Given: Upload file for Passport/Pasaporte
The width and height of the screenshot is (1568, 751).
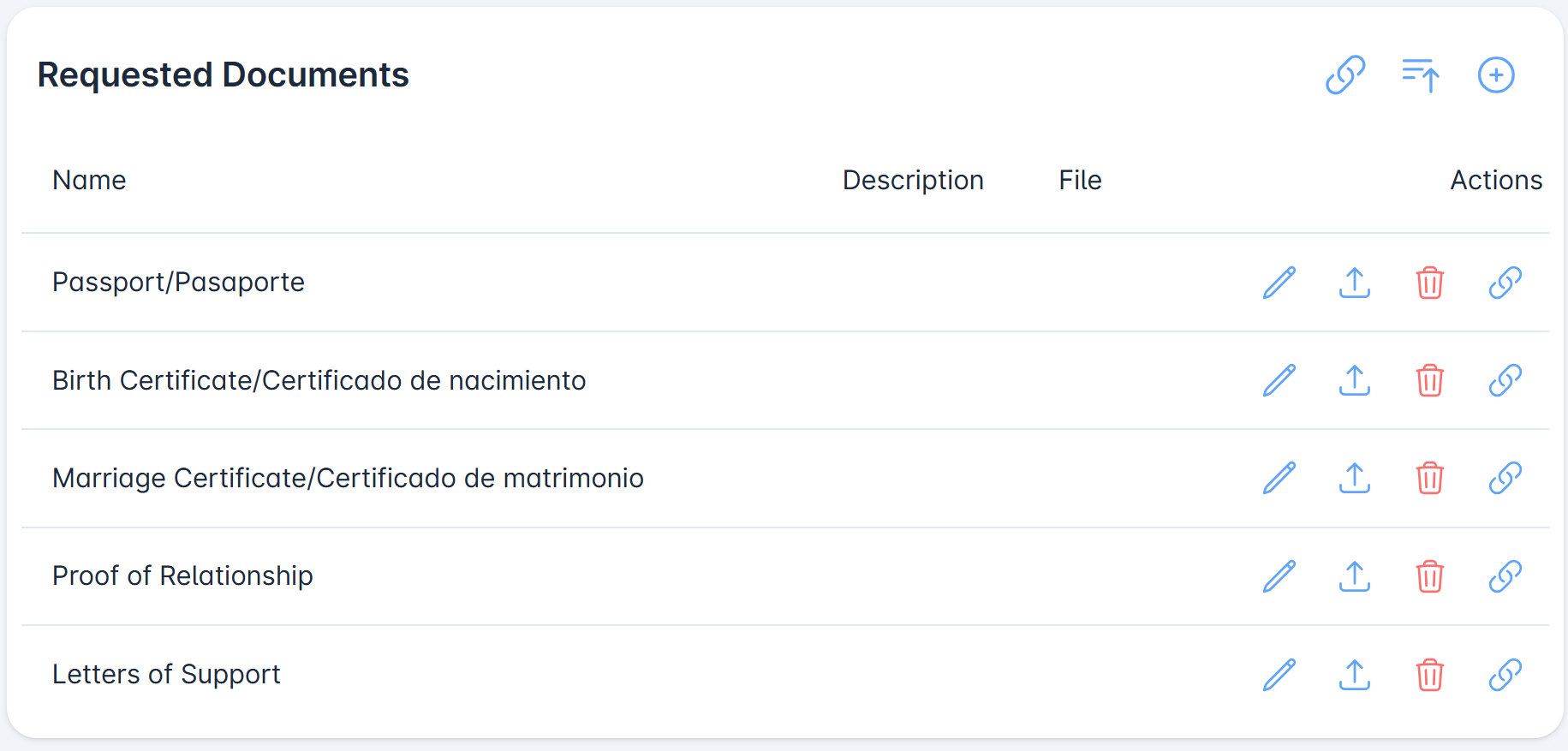Looking at the screenshot, I should tap(1355, 283).
